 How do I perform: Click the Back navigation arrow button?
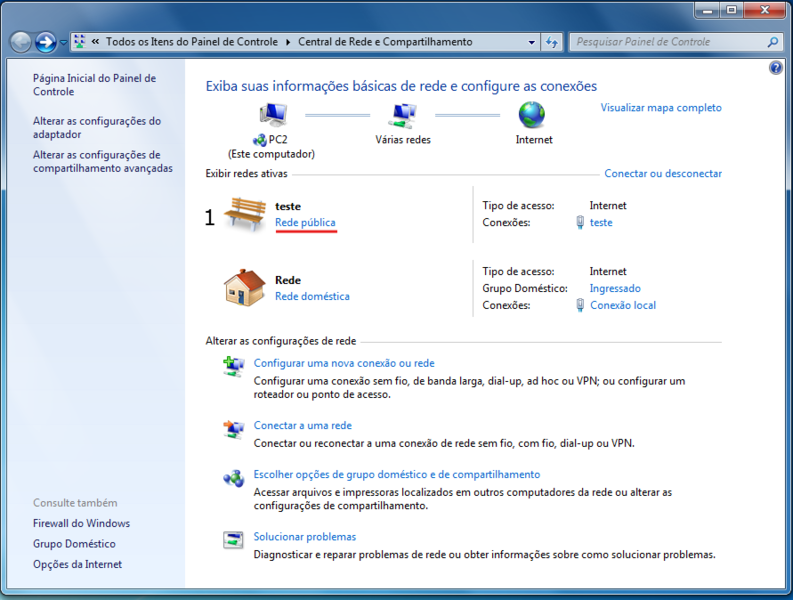pos(21,42)
